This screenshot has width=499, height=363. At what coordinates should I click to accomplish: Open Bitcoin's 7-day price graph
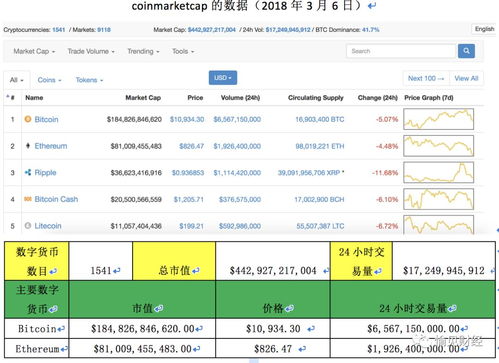438,119
